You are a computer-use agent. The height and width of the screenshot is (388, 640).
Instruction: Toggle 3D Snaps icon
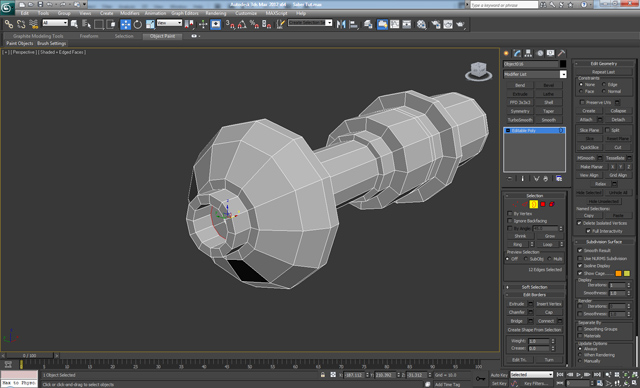[x=230, y=24]
